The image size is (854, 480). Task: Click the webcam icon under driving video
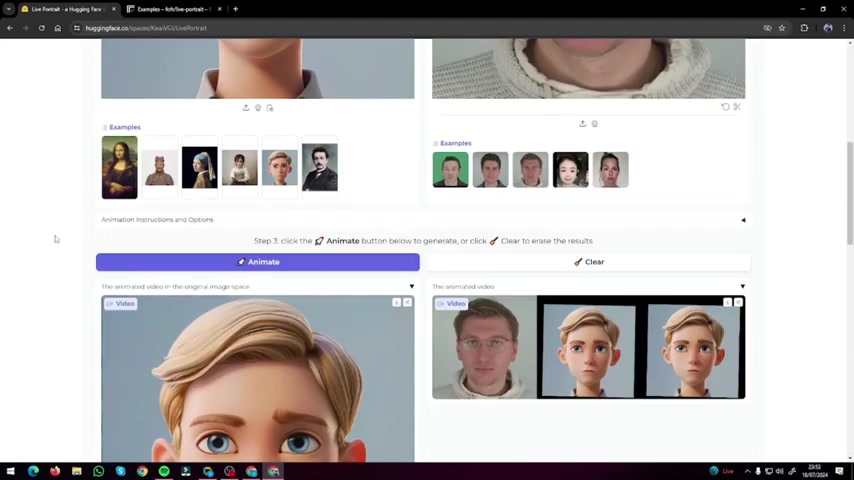point(595,124)
